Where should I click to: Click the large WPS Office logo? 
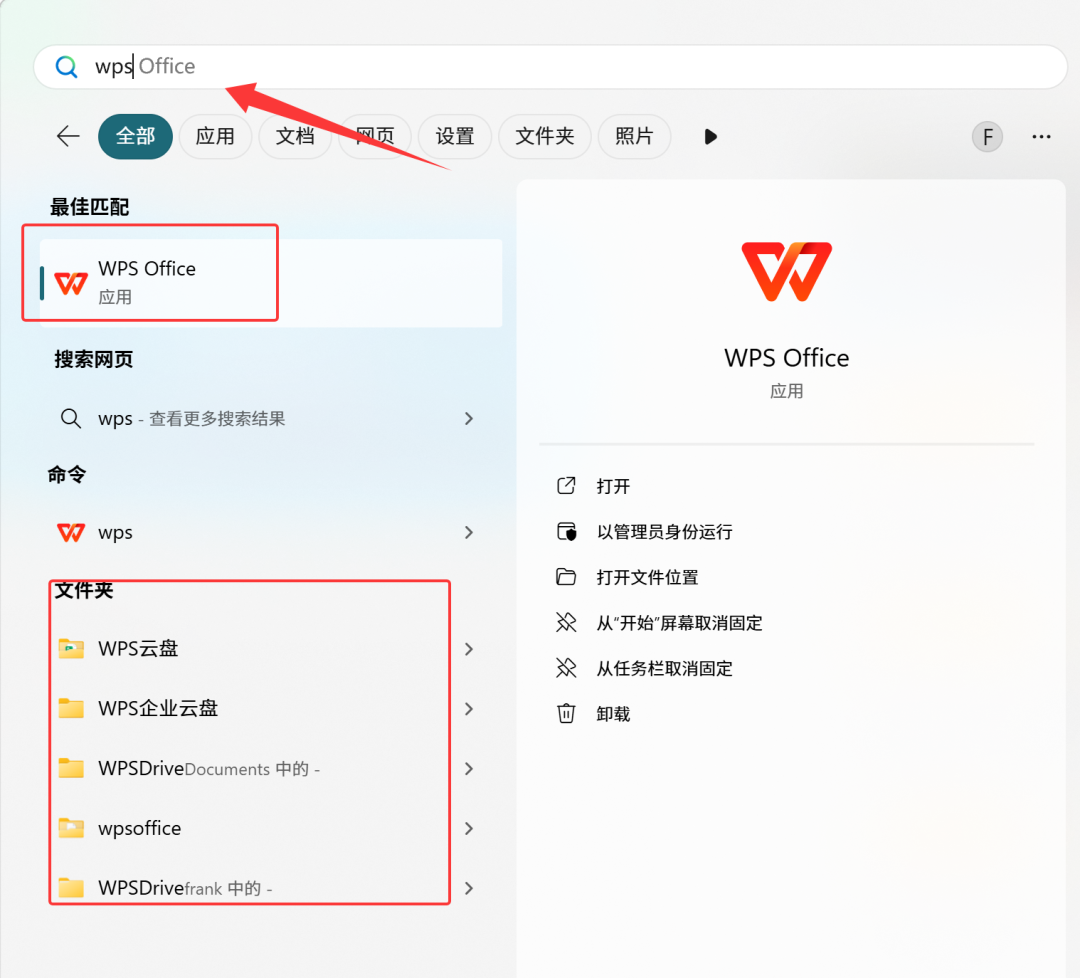pos(786,271)
